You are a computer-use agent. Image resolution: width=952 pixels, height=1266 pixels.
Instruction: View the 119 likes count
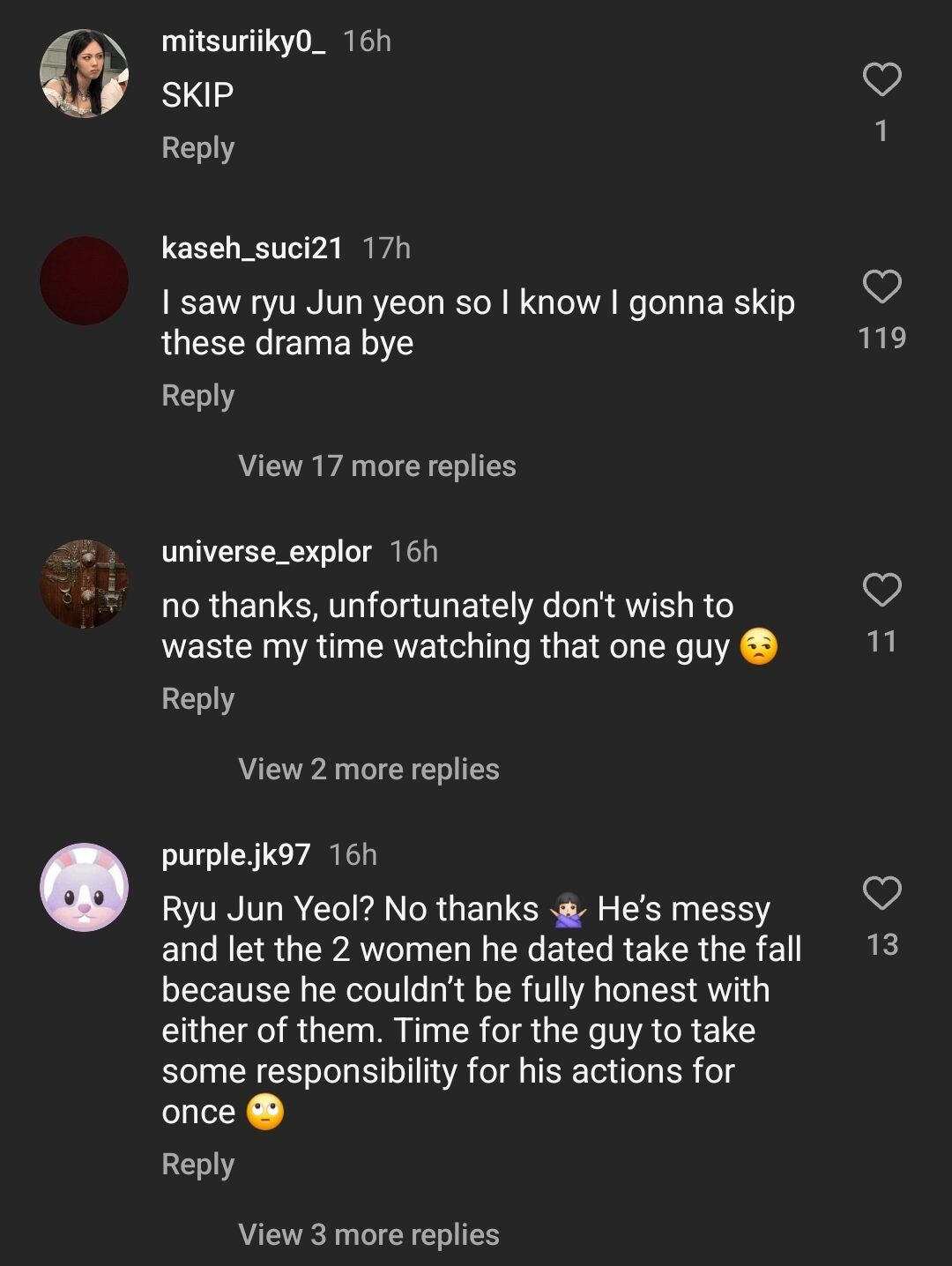(881, 338)
